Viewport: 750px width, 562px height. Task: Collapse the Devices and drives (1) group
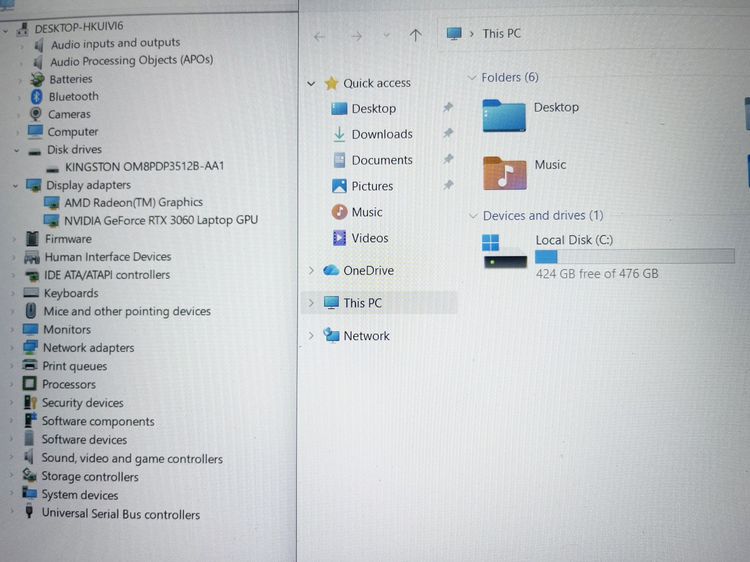(474, 216)
